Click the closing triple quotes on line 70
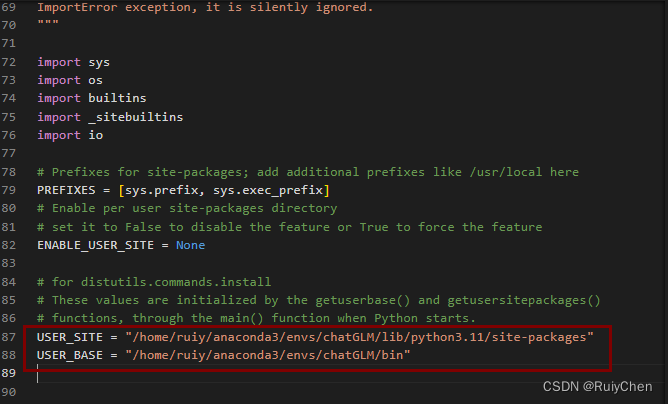Viewport: 668px width, 404px height. tap(48, 23)
